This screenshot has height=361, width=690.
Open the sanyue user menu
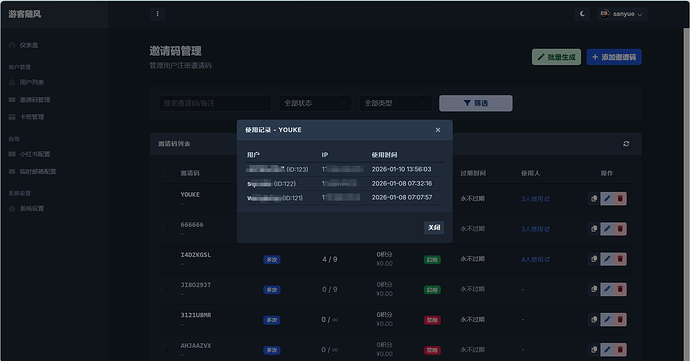click(621, 14)
